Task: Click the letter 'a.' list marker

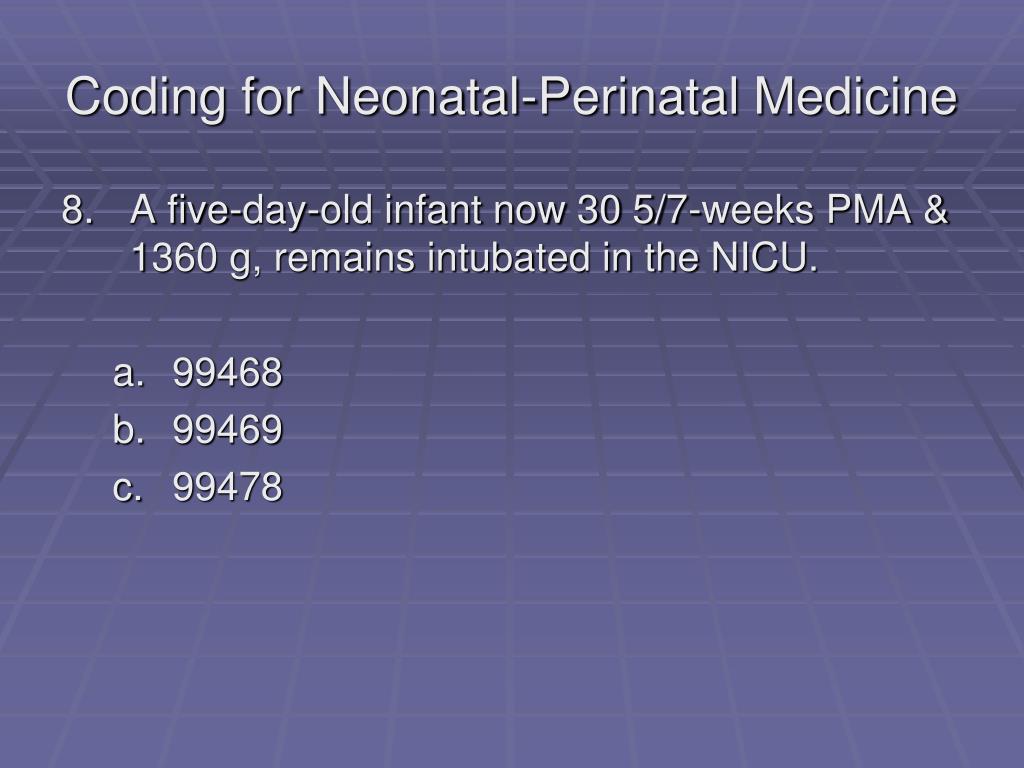Action: coord(128,373)
